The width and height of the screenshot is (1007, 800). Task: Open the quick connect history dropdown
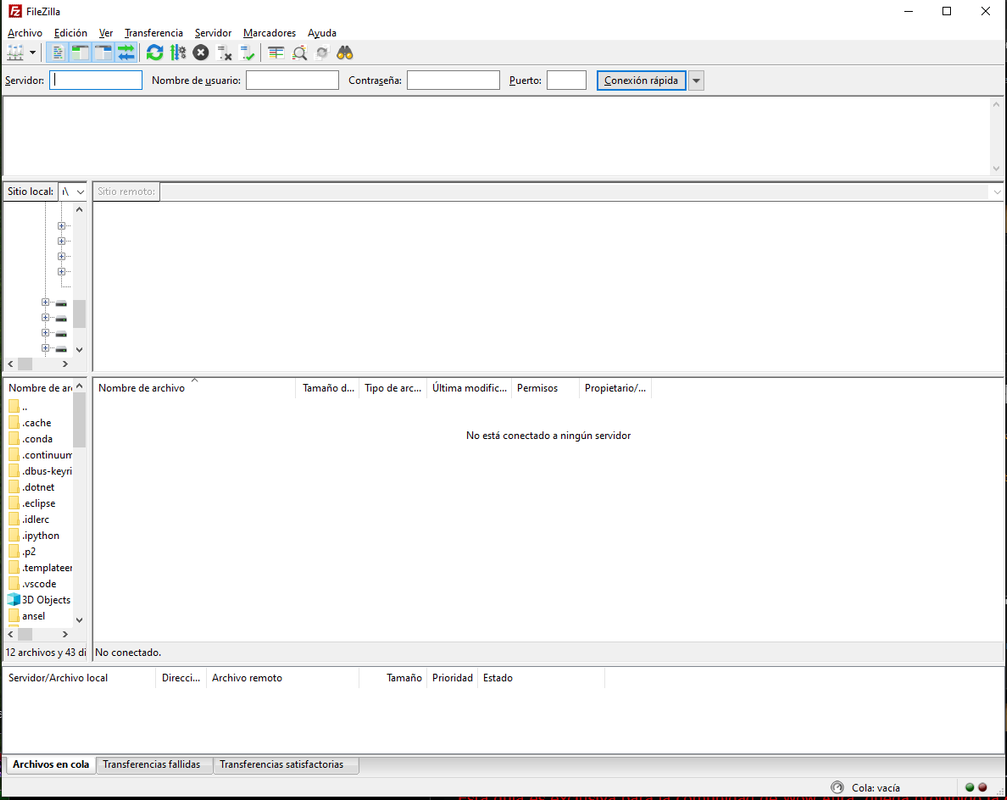click(696, 80)
